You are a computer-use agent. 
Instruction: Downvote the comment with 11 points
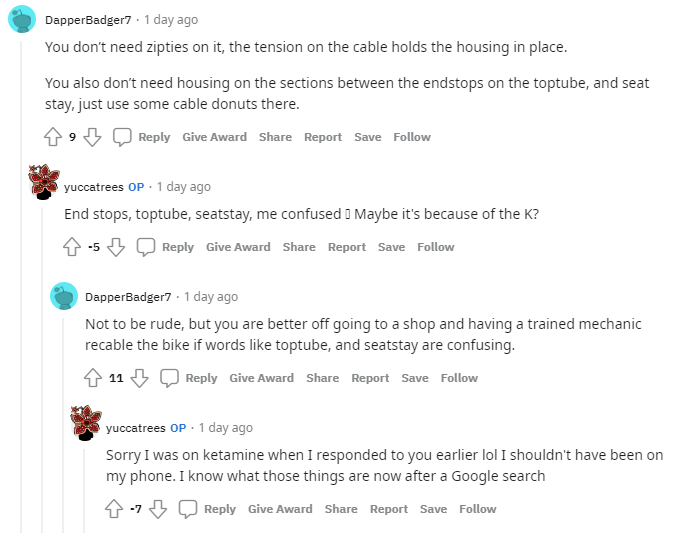click(139, 378)
